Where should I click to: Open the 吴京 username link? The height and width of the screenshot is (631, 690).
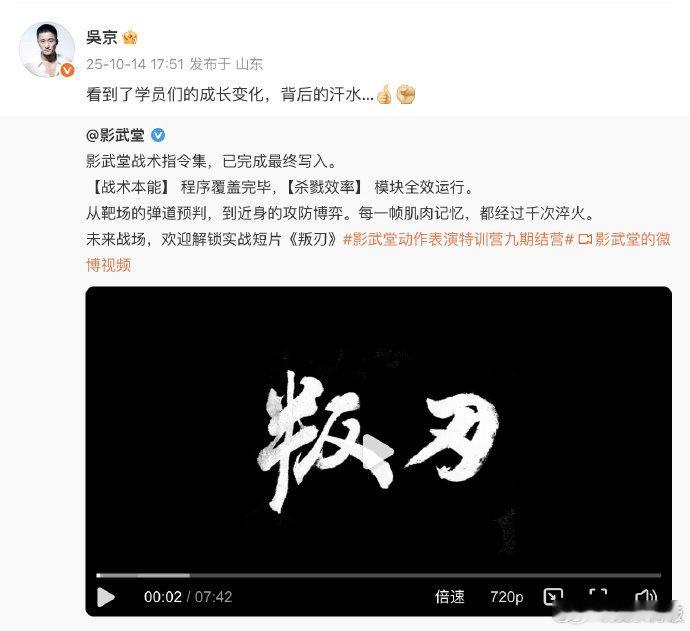click(x=102, y=37)
